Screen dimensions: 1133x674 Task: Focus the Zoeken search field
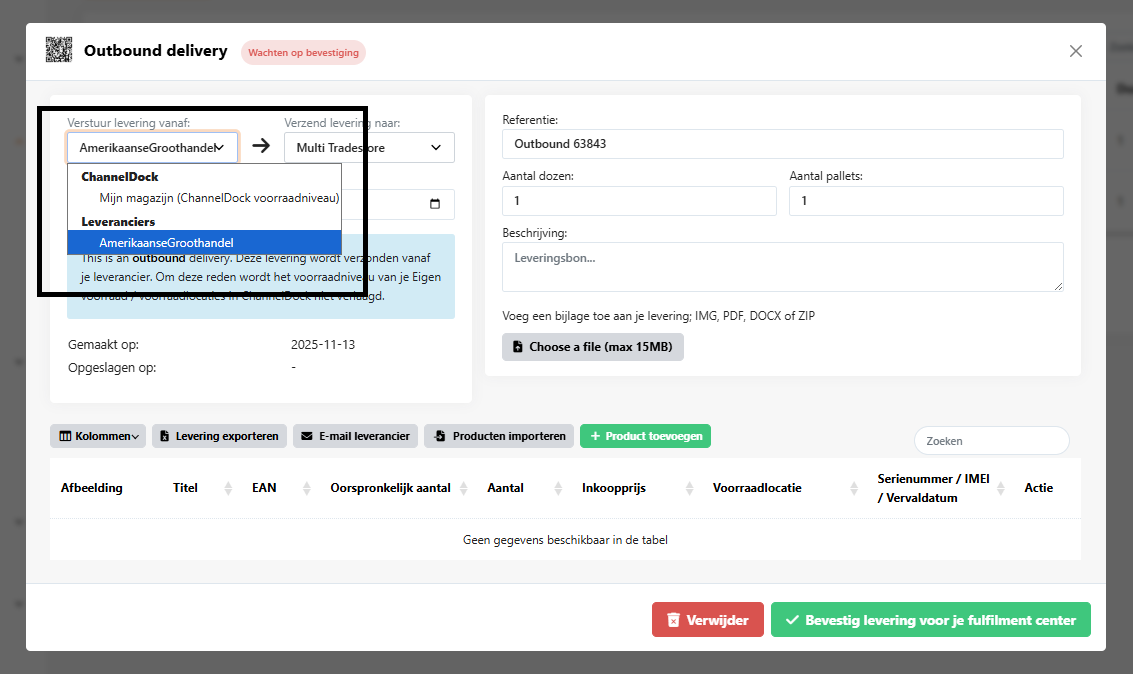pos(991,440)
